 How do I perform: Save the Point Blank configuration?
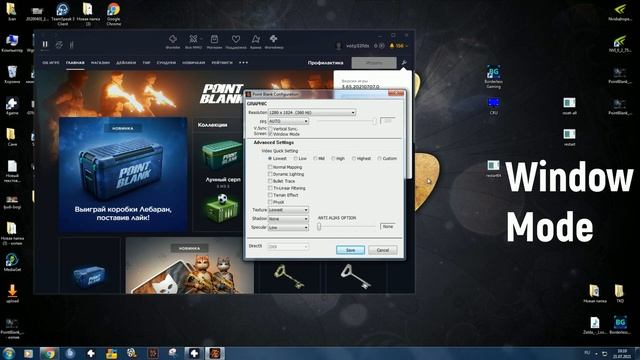pos(350,250)
